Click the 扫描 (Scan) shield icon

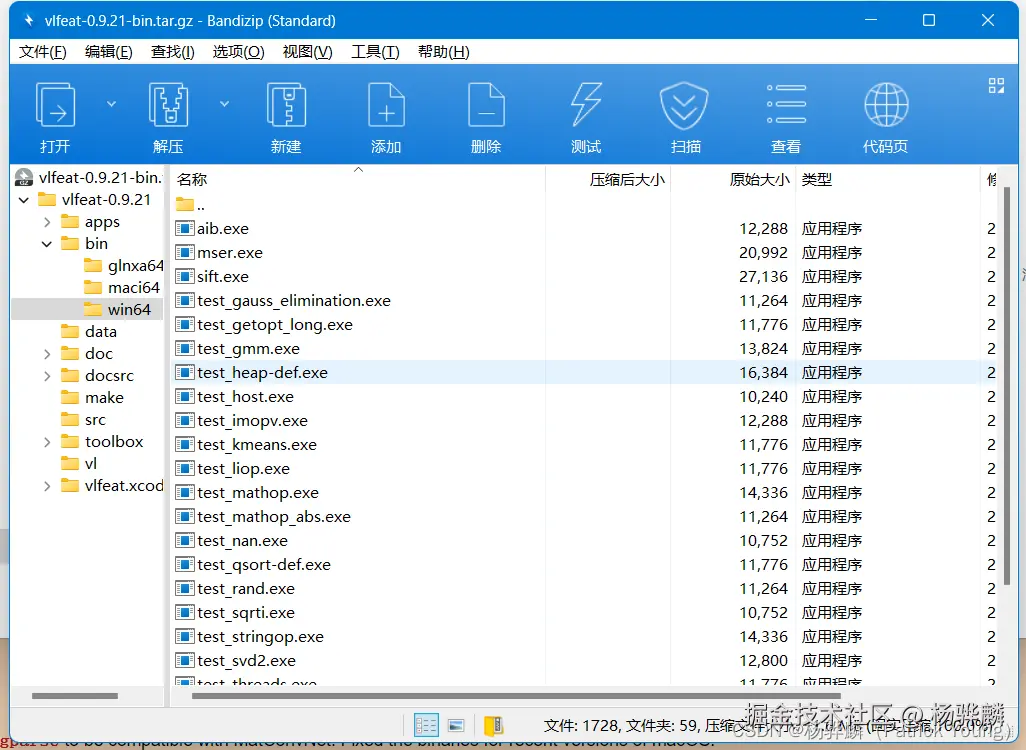[x=684, y=105]
